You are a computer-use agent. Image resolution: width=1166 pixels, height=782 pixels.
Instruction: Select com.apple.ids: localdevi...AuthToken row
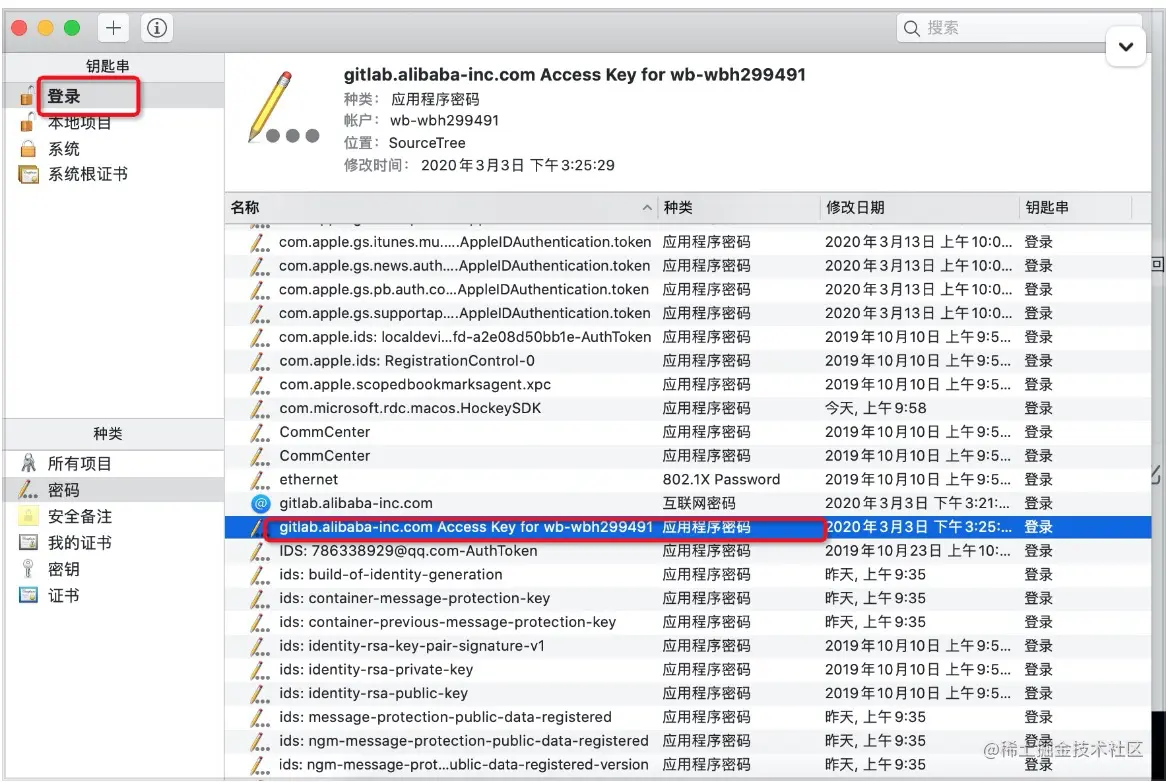pos(688,337)
